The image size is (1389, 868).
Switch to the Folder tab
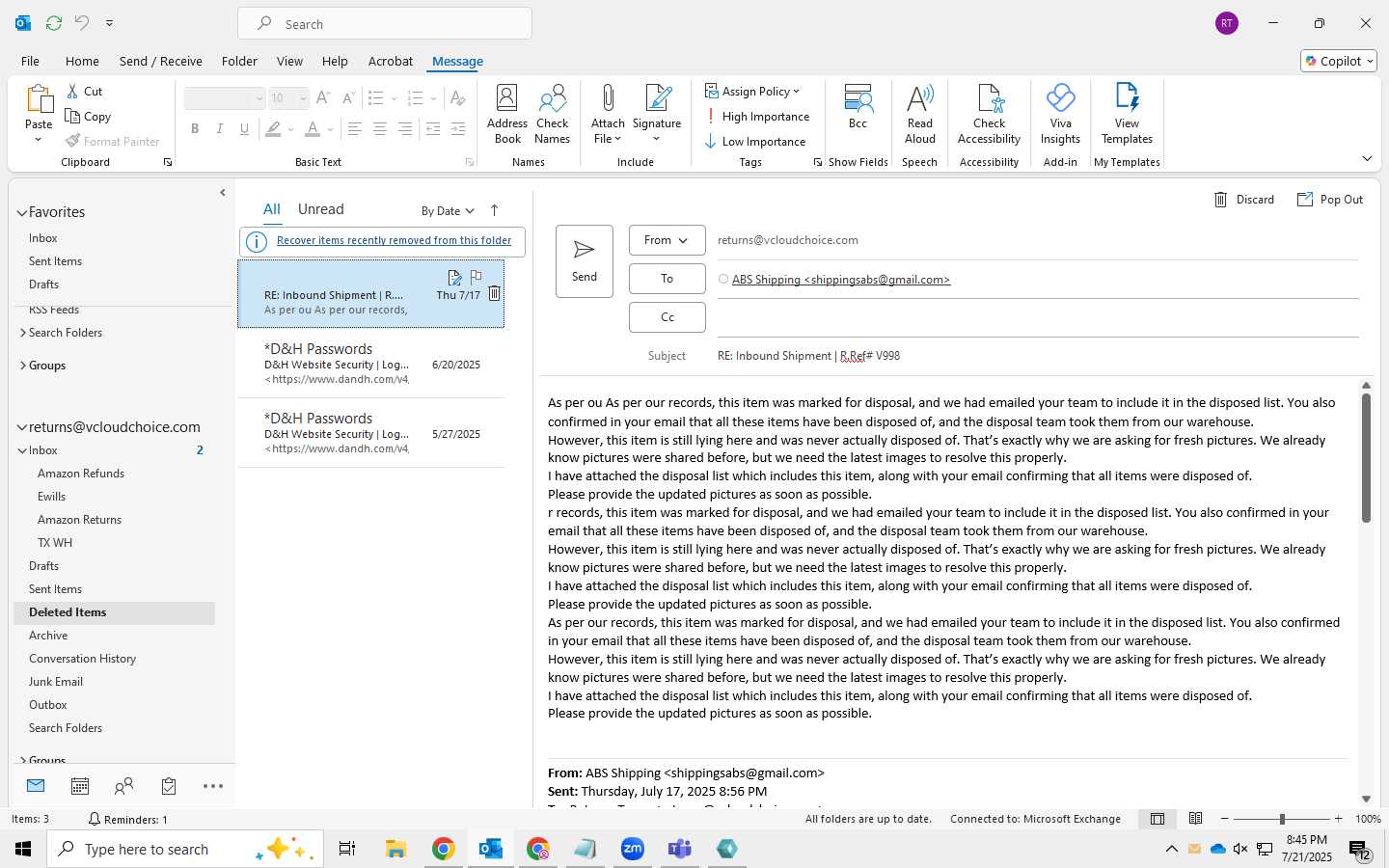tap(239, 61)
